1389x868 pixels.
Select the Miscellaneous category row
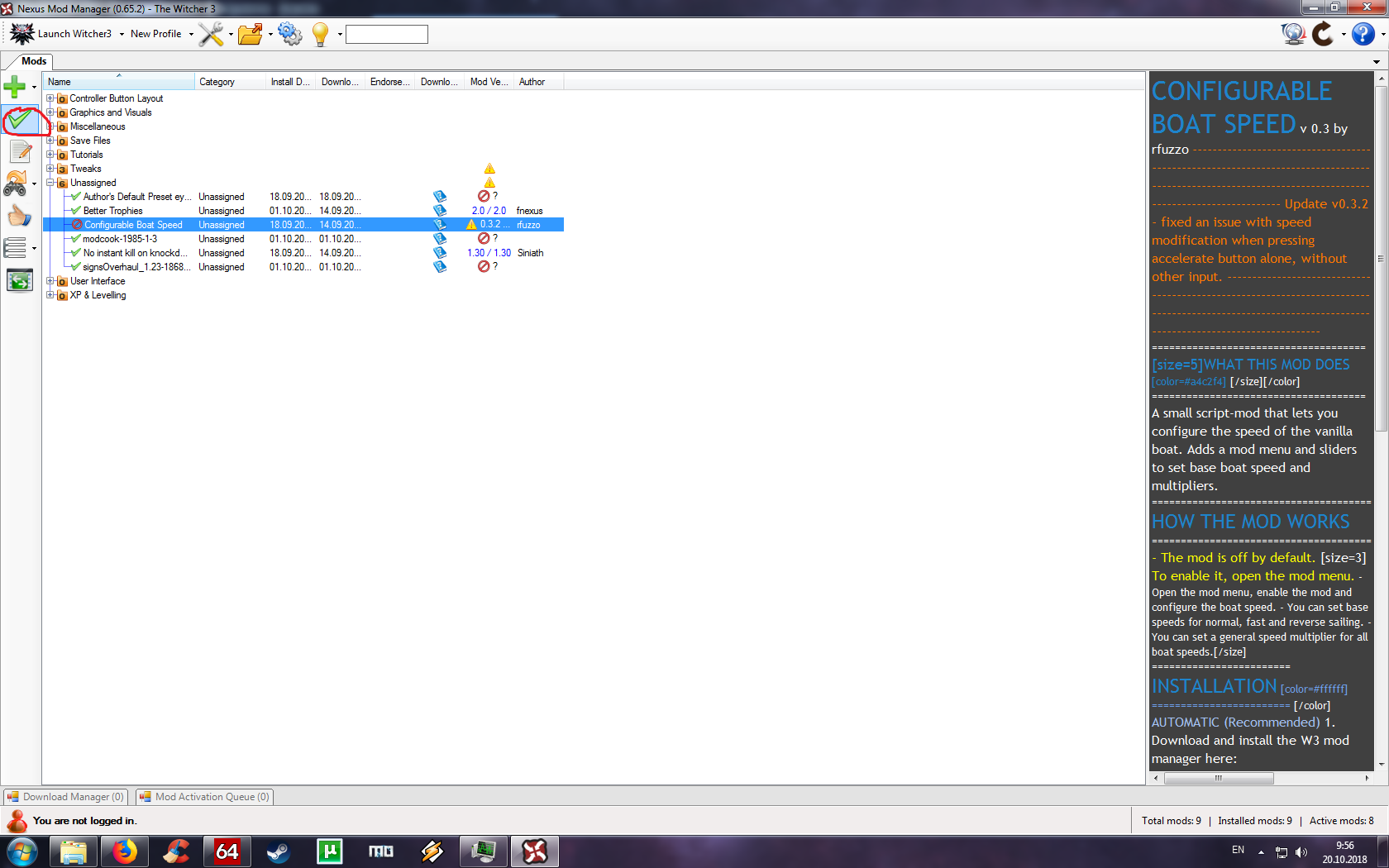[x=98, y=126]
